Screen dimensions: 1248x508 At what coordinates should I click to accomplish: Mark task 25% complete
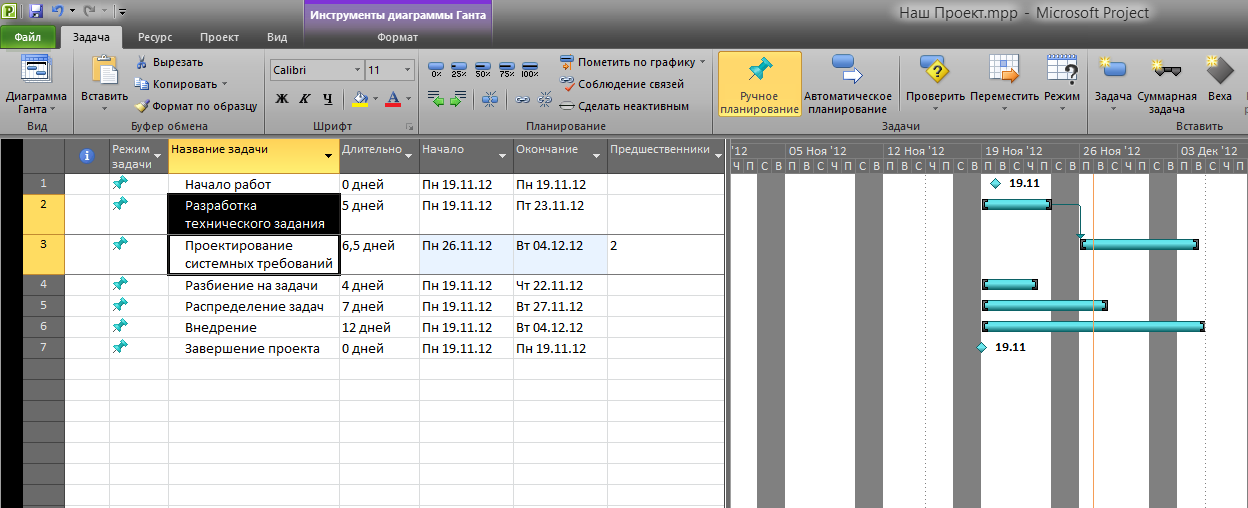pyautogui.click(x=459, y=70)
